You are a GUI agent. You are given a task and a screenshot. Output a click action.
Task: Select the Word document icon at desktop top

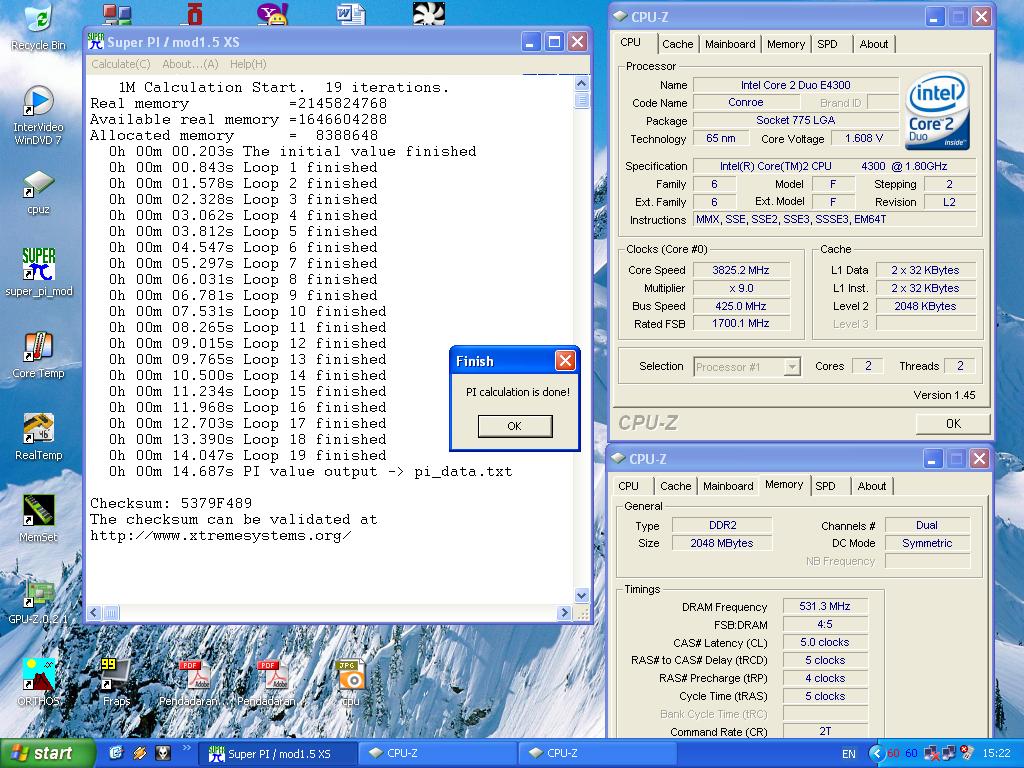coord(351,14)
